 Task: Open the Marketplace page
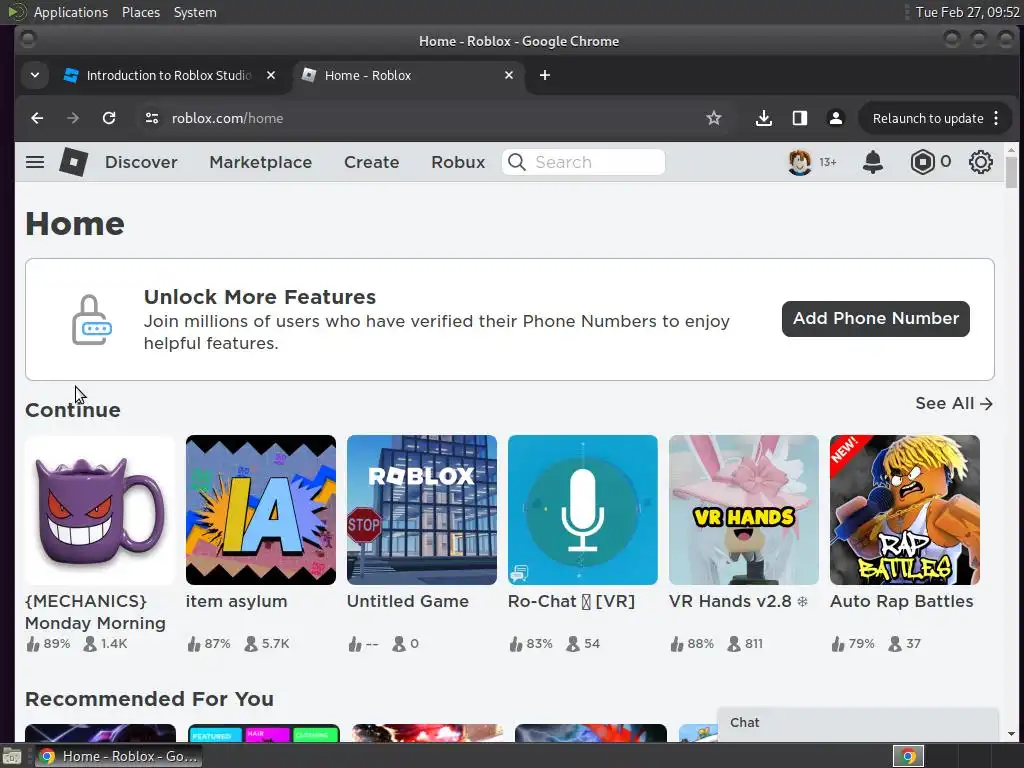pyautogui.click(x=261, y=162)
